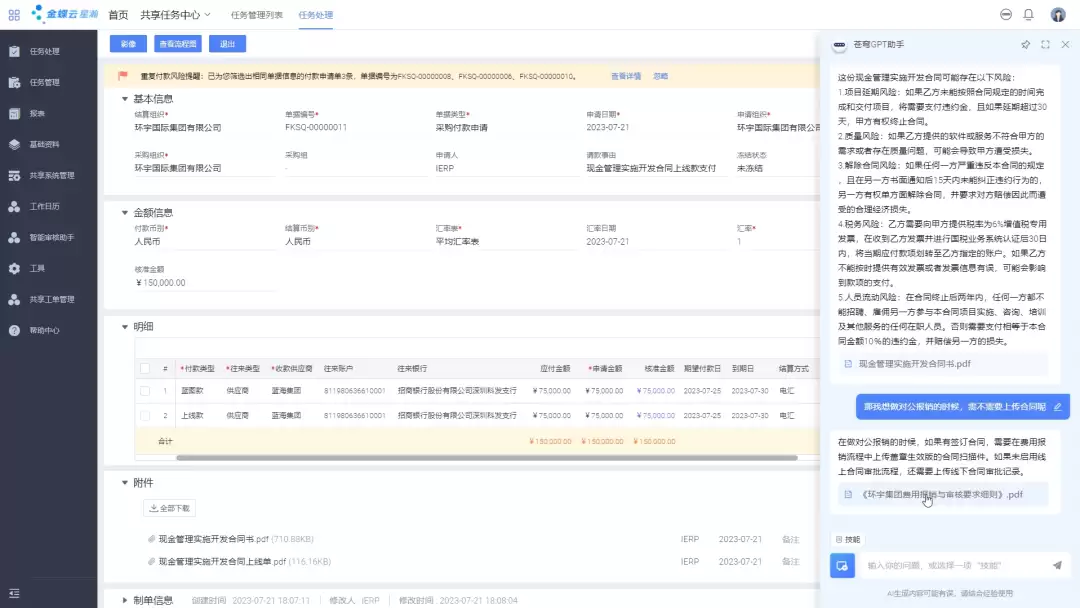Expand the GPT assistant panel to fullscreen
The image size is (1080, 608).
pos(1046,44)
